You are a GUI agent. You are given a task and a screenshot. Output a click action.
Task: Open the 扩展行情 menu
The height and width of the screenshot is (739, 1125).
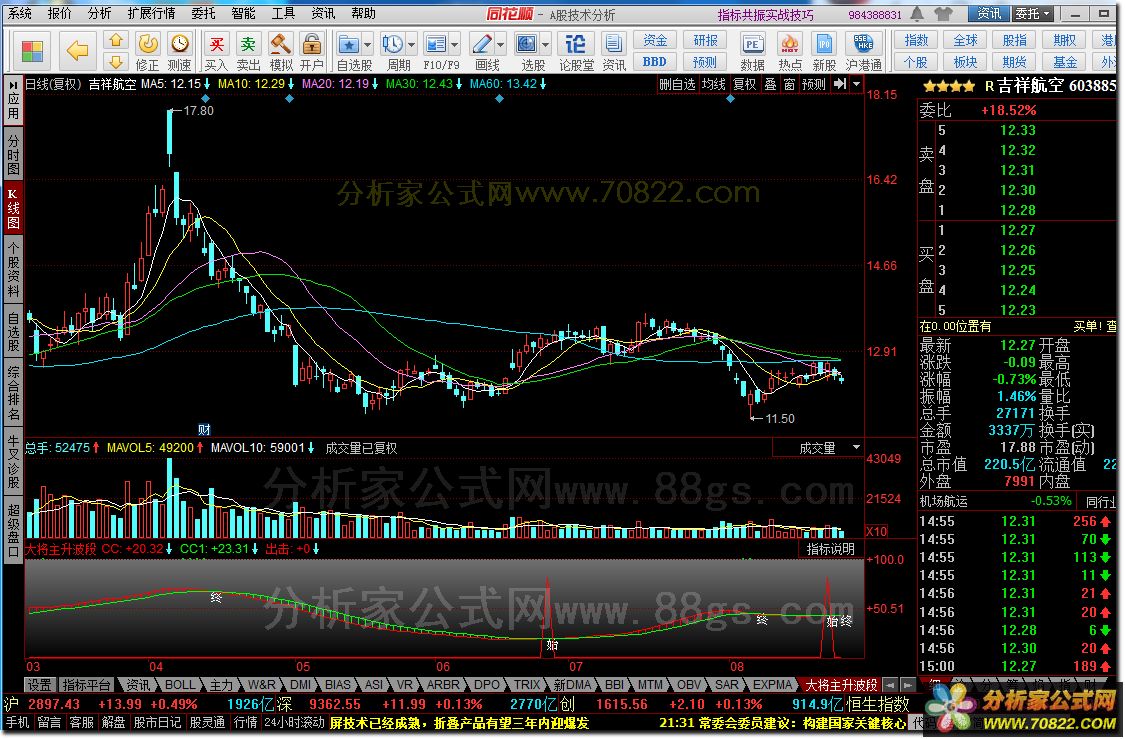[151, 13]
